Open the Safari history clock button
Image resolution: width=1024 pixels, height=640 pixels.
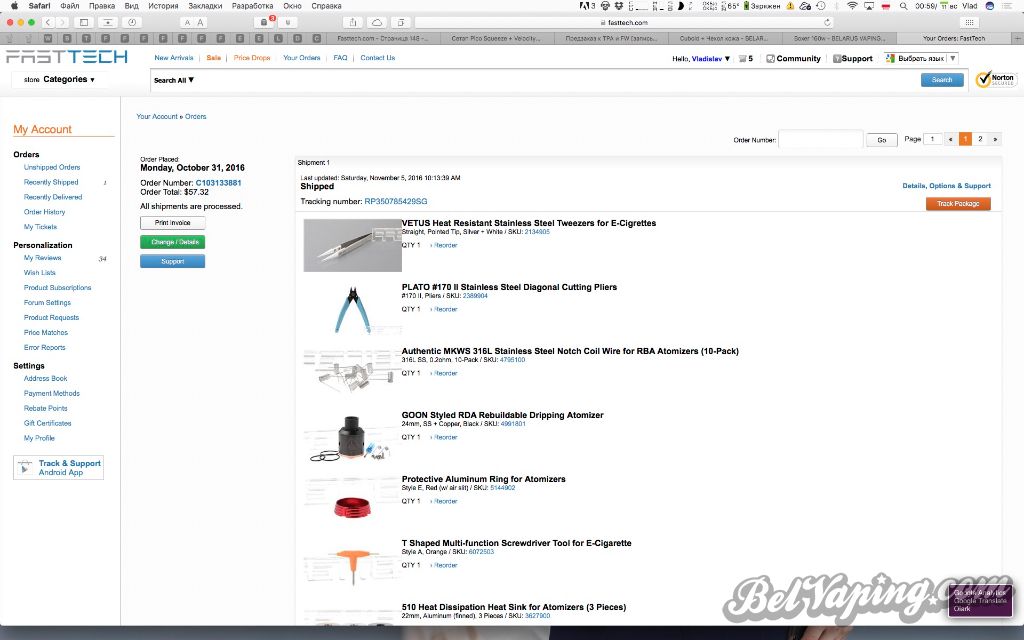pyautogui.click(x=132, y=22)
